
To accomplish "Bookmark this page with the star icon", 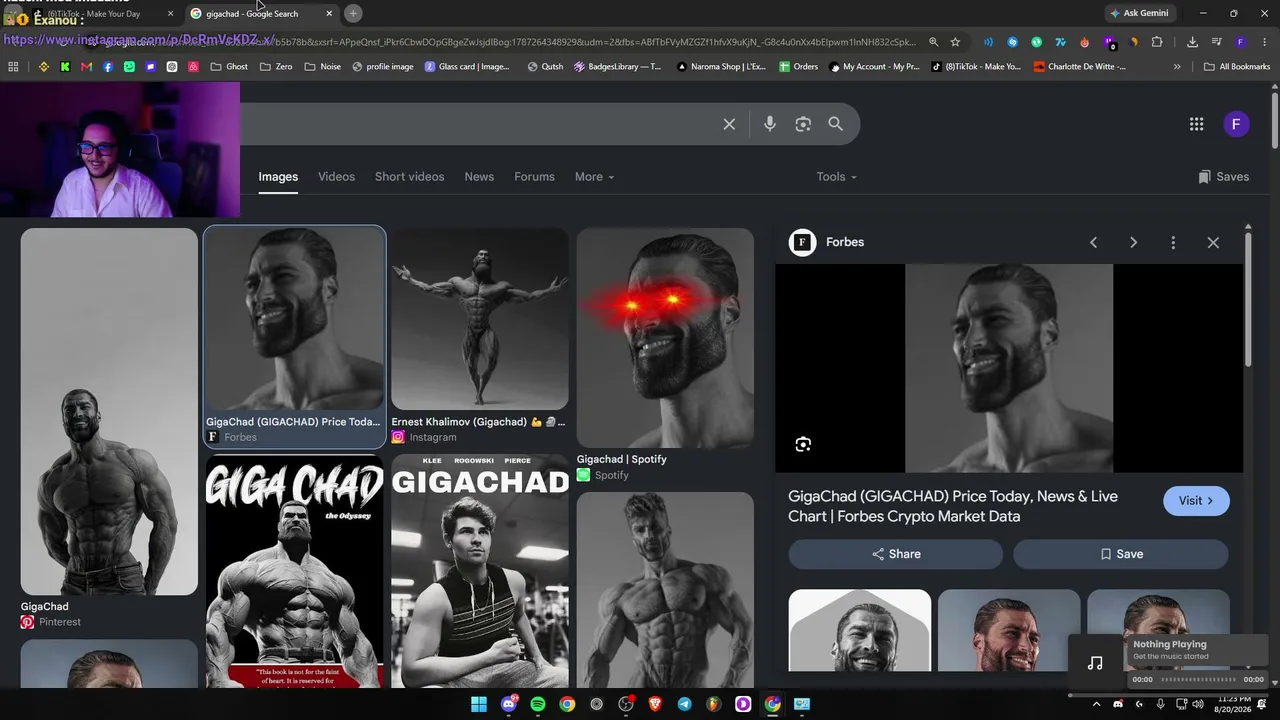I will pos(955,42).
